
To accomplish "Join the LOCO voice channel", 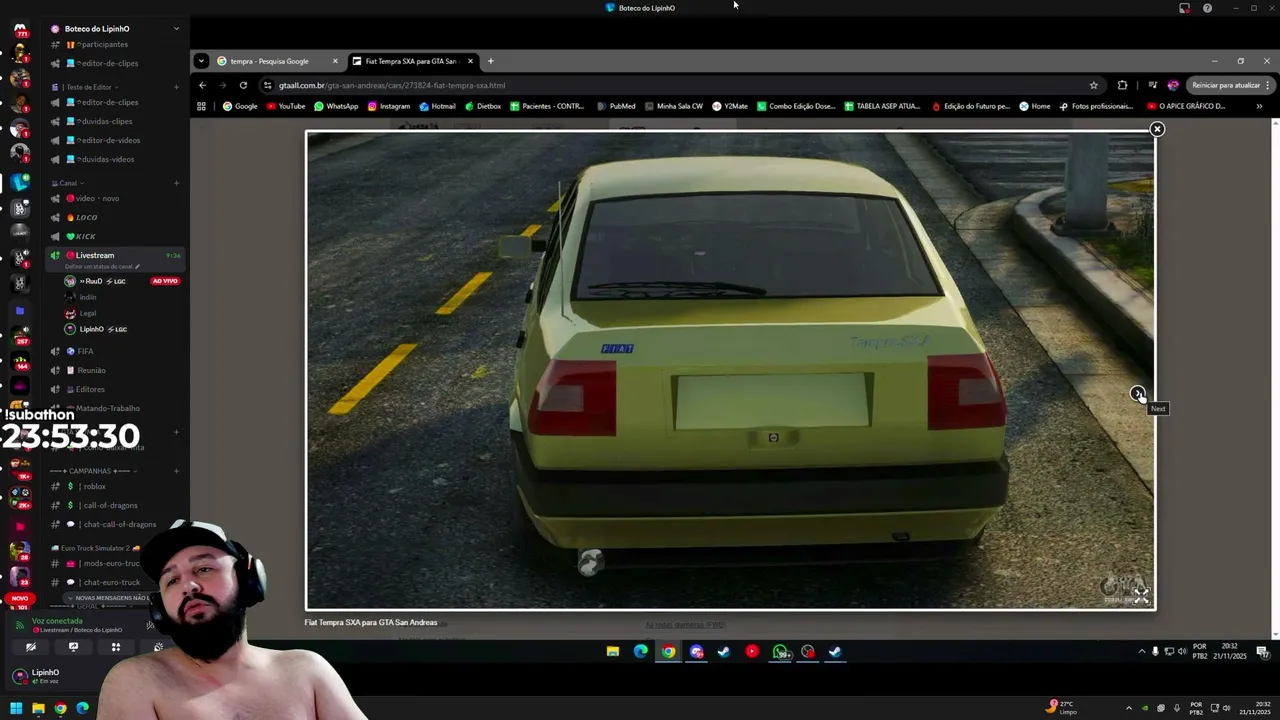I will click(x=115, y=217).
